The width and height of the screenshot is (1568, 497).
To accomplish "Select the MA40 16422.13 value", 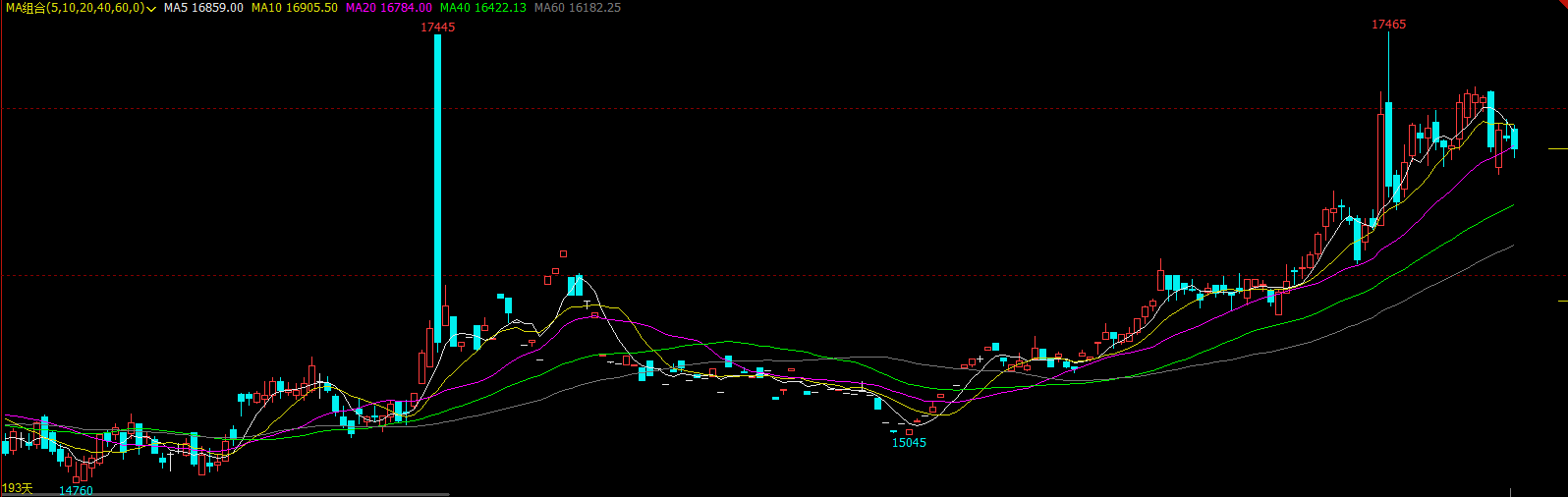I will click(x=482, y=8).
